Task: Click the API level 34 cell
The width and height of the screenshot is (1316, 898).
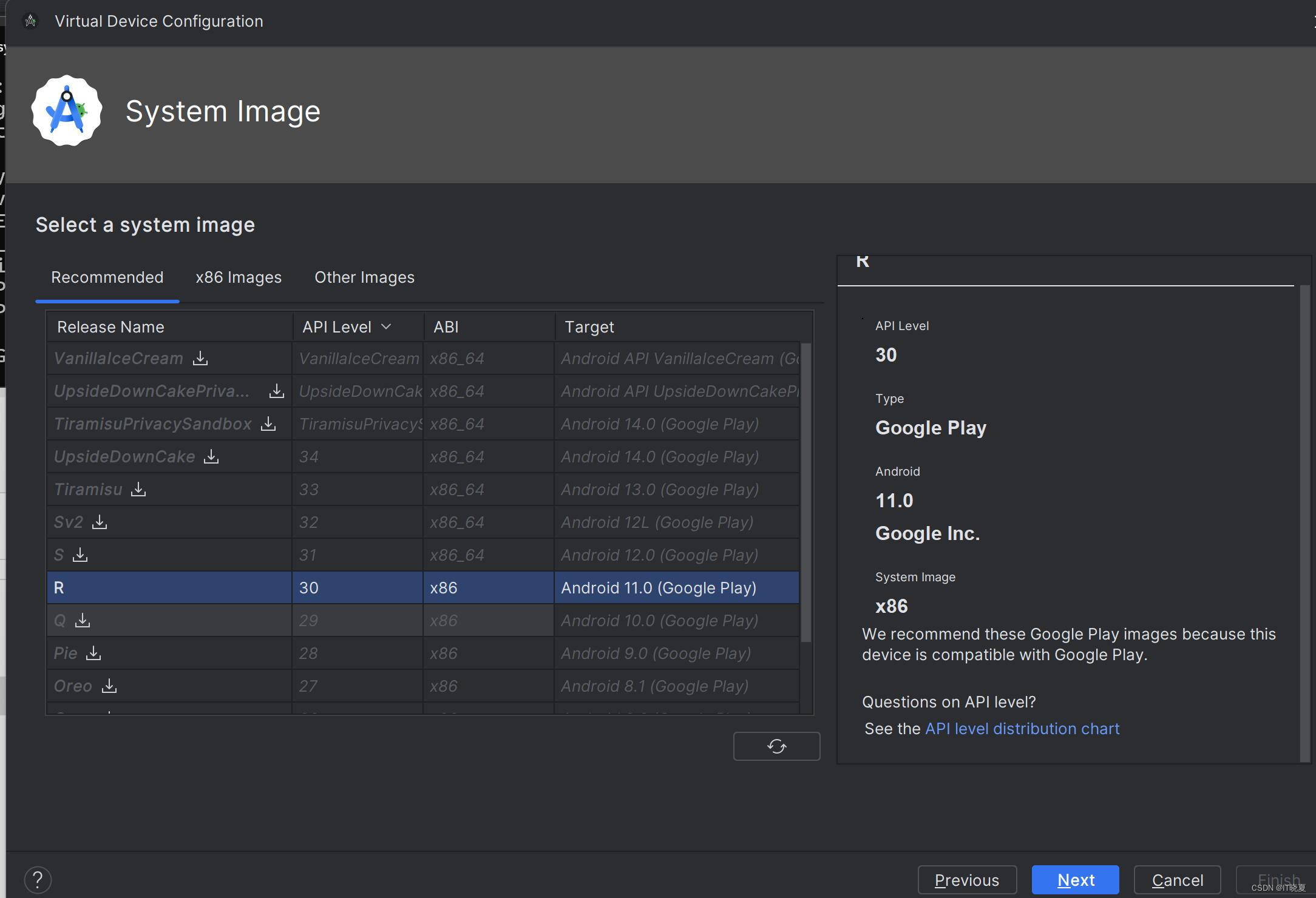Action: 358,457
